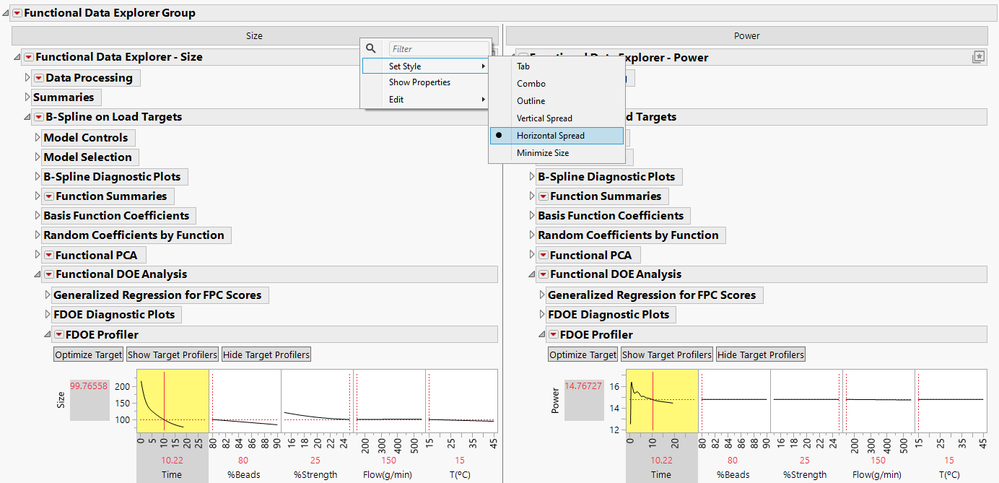Click Function Summaries red triangle in Power panel
999x483 pixels.
tap(543, 196)
